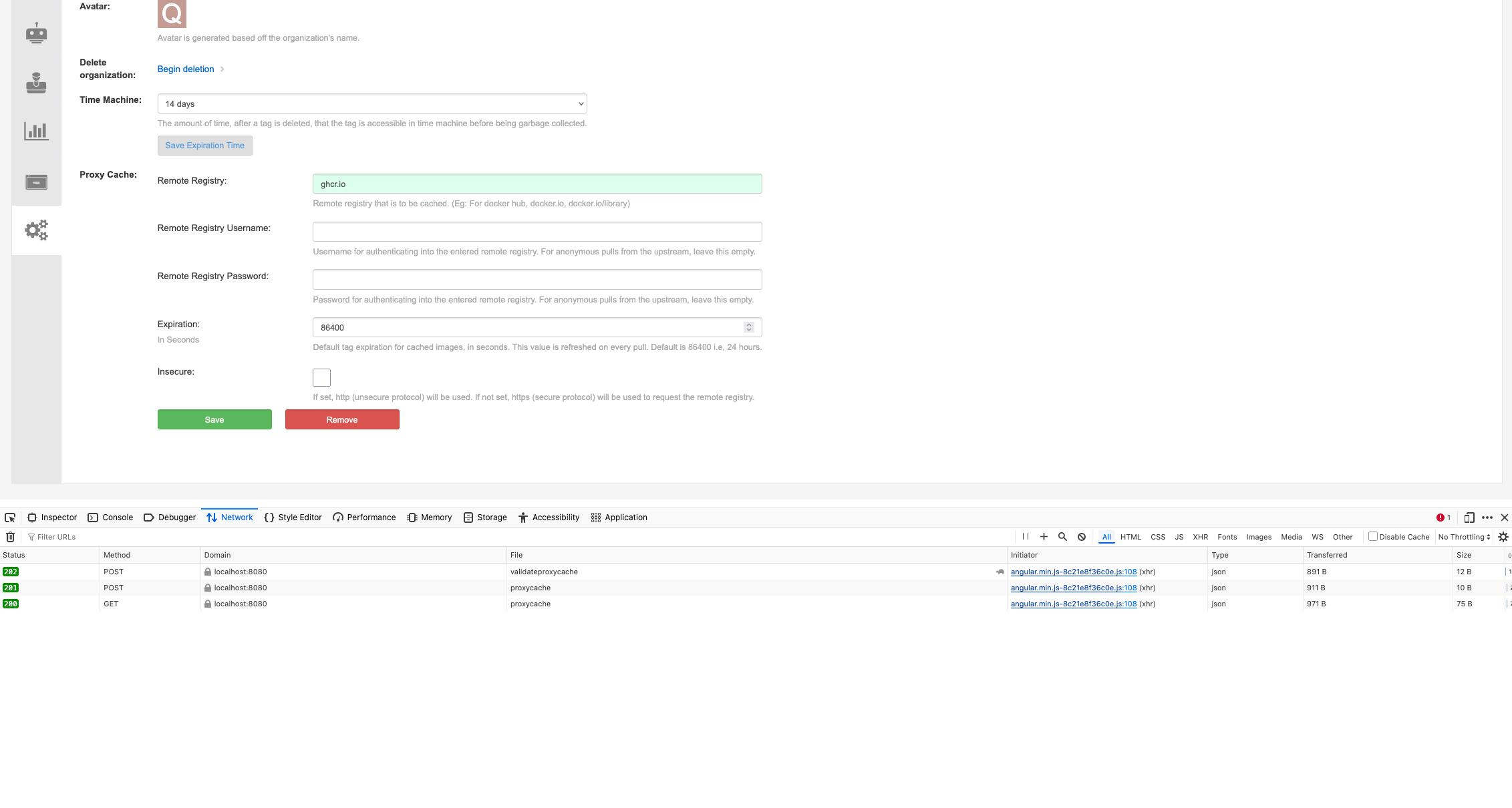Open network settings gear icon
This screenshot has height=808, width=1512.
click(1503, 537)
